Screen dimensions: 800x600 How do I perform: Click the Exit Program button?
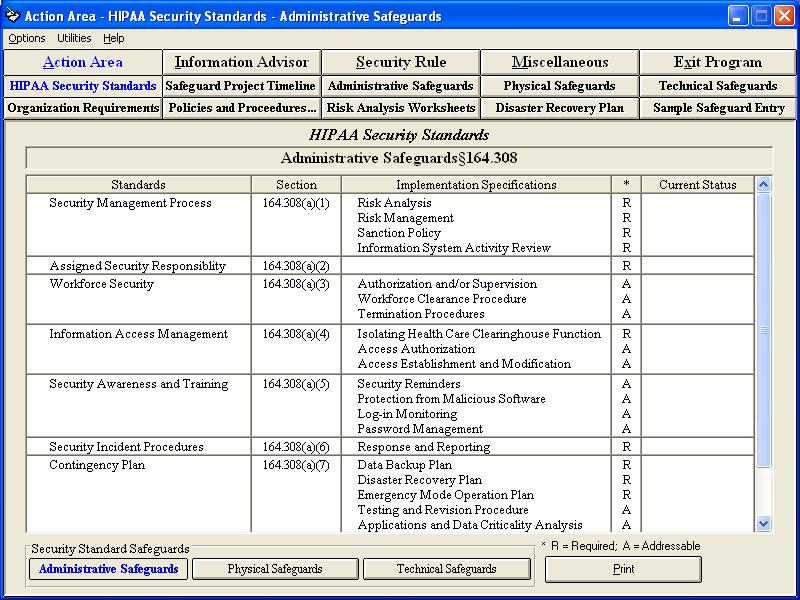pos(718,62)
